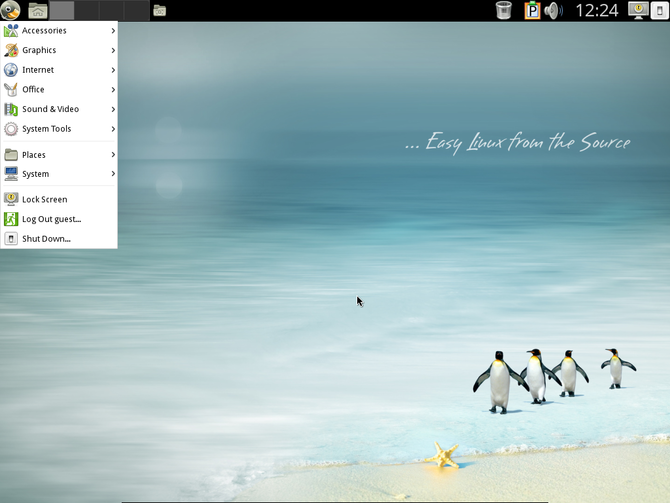Click the Shut Down switch icon in menu

[x=11, y=239]
